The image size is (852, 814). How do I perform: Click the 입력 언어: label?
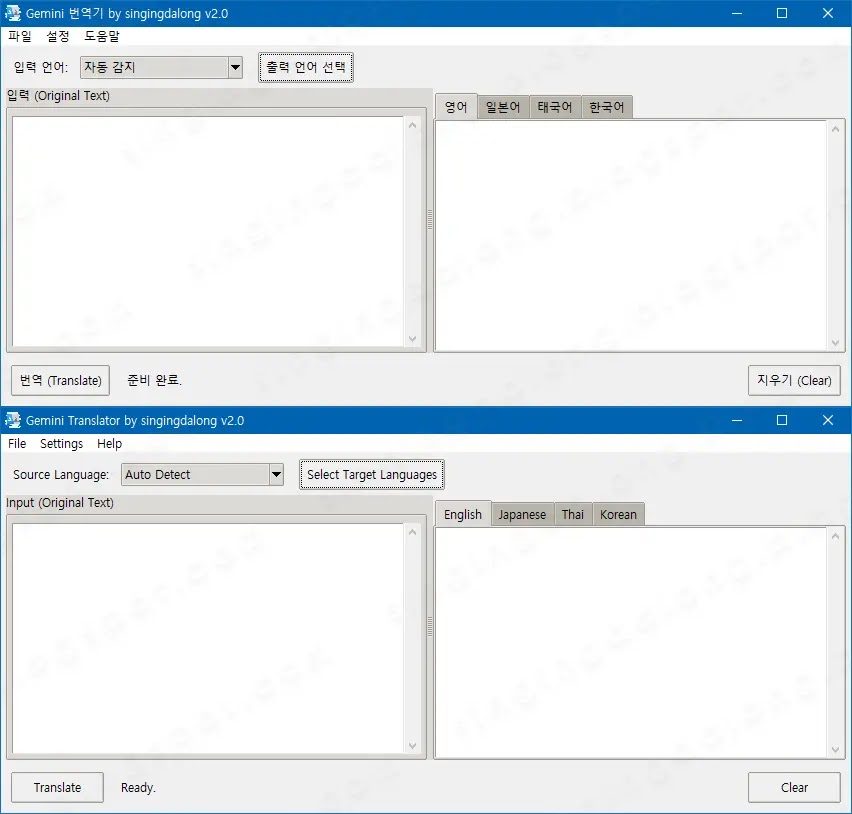point(41,67)
